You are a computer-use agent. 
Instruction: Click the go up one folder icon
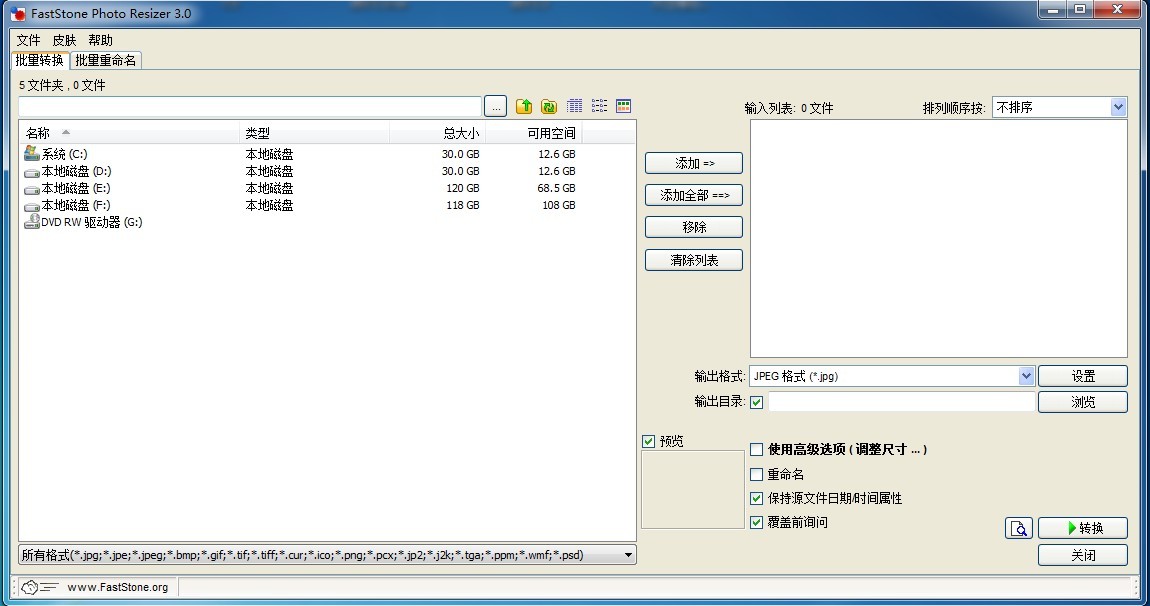(524, 106)
